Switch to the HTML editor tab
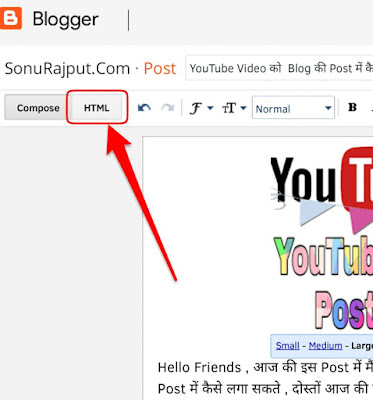The width and height of the screenshot is (373, 400). 97,108
